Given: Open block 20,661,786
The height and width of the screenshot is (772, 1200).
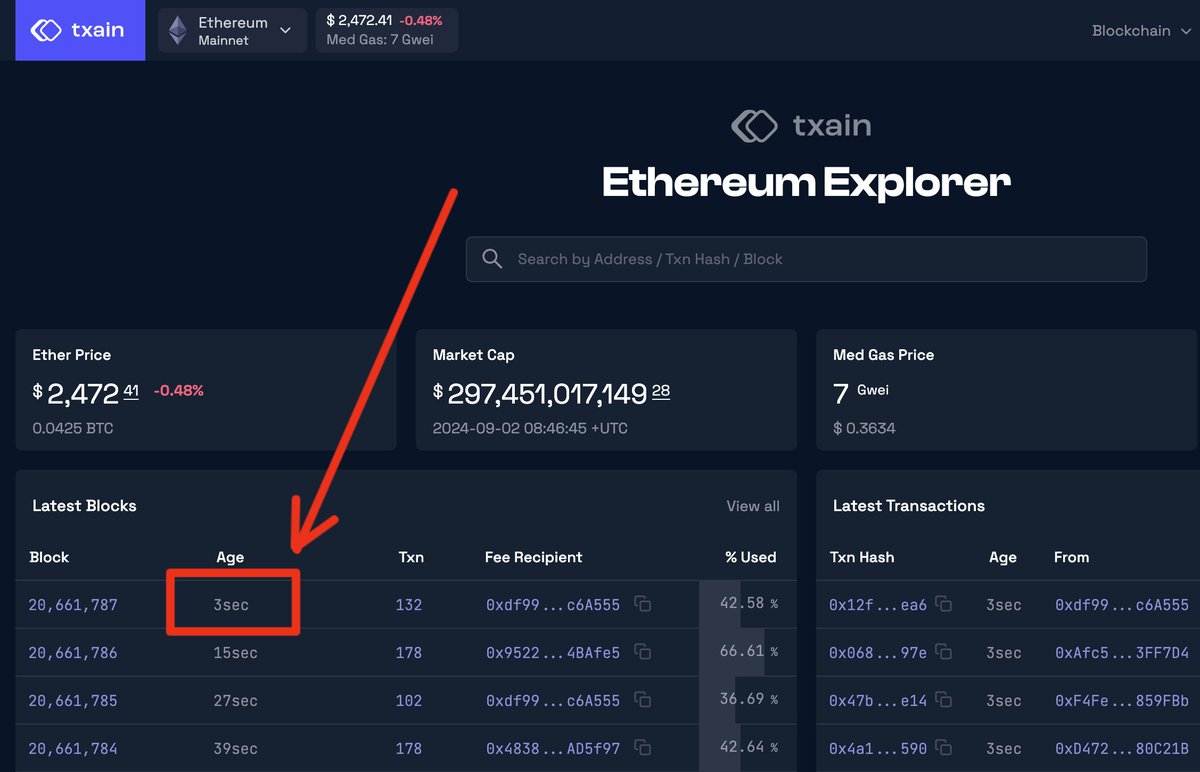Looking at the screenshot, I should pyautogui.click(x=73, y=653).
